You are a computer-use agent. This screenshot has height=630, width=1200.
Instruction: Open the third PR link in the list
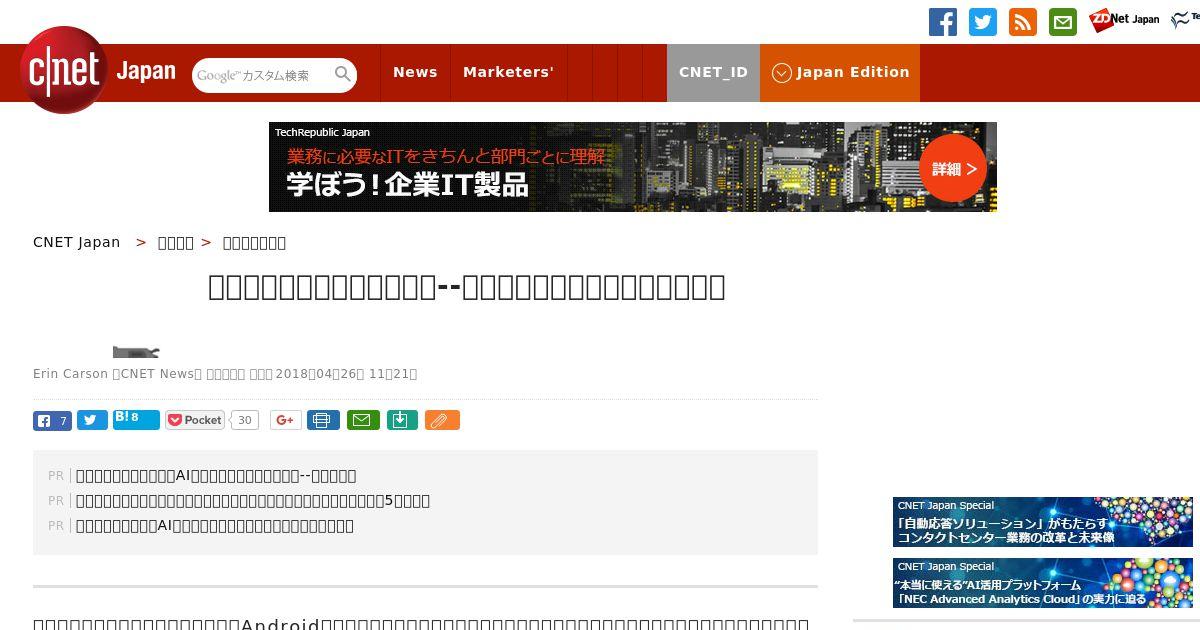(215, 526)
